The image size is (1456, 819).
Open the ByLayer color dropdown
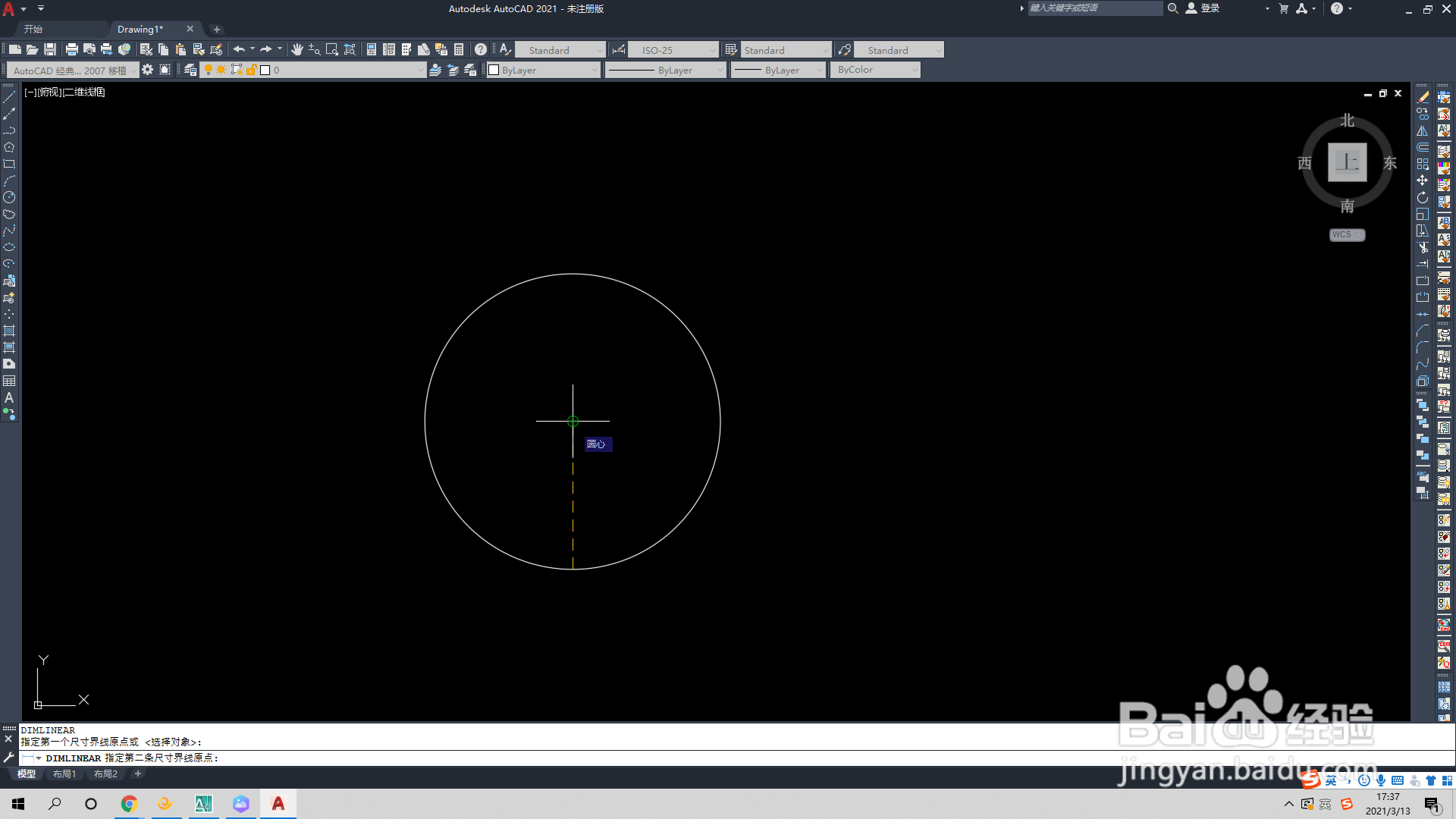pos(544,70)
